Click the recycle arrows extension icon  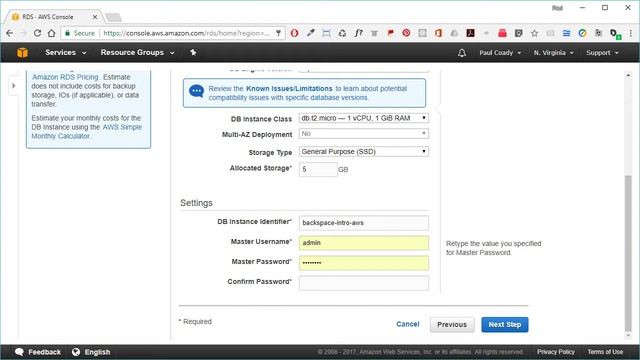pos(342,33)
